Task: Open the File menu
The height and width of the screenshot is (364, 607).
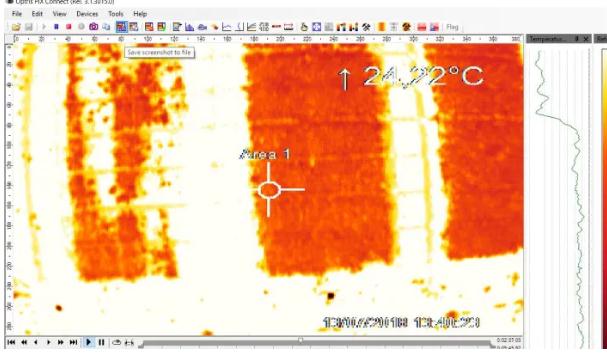Action: click(x=17, y=14)
